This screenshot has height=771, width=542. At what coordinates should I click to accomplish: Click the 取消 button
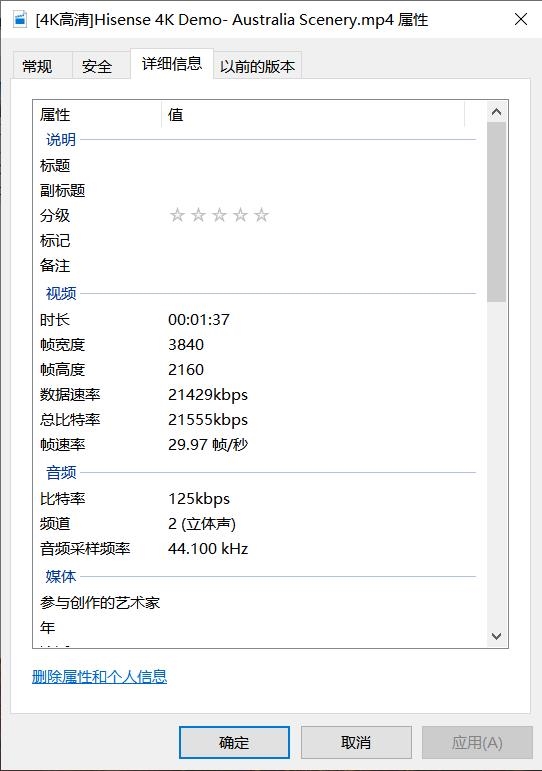pos(356,742)
